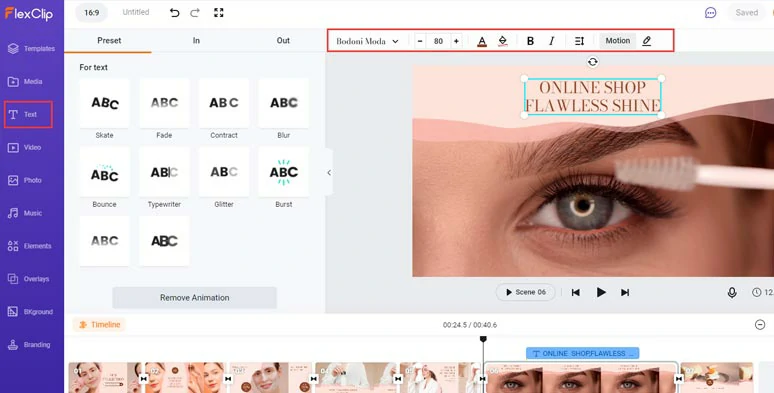The height and width of the screenshot is (393, 774).
Task: Change the 16:9 aspect ratio
Action: 92,13
